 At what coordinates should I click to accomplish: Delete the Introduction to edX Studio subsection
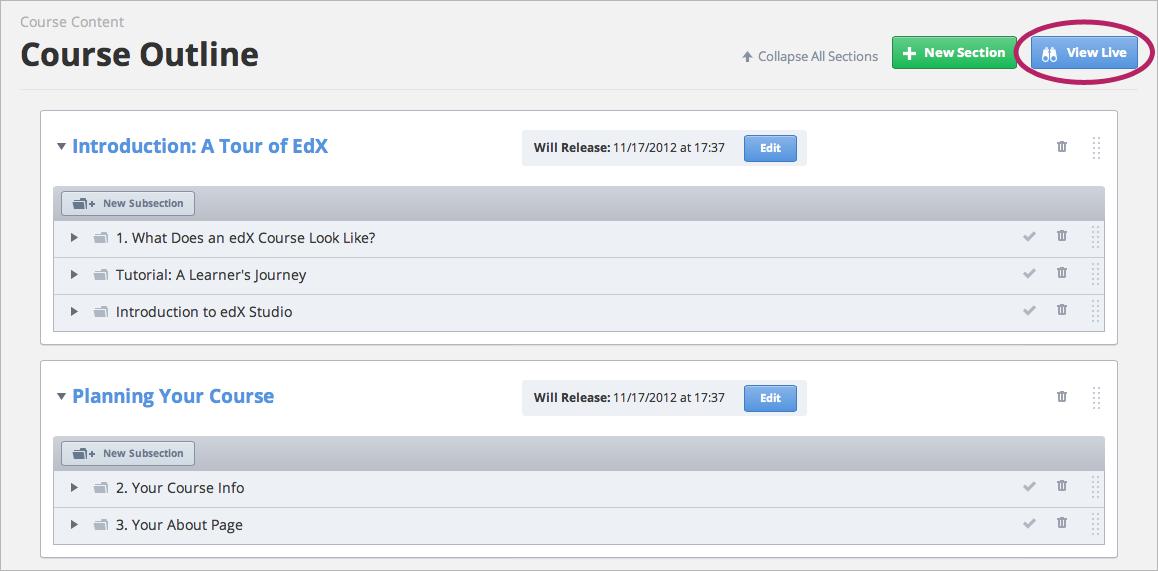1062,310
